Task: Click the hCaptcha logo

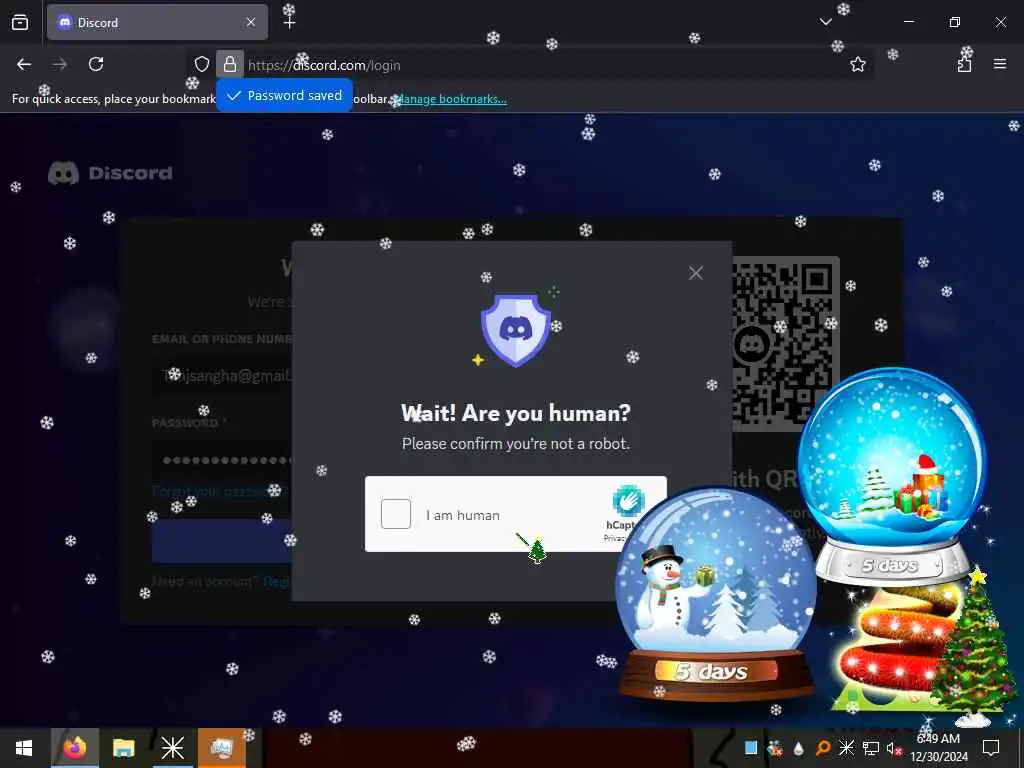Action: [x=628, y=500]
